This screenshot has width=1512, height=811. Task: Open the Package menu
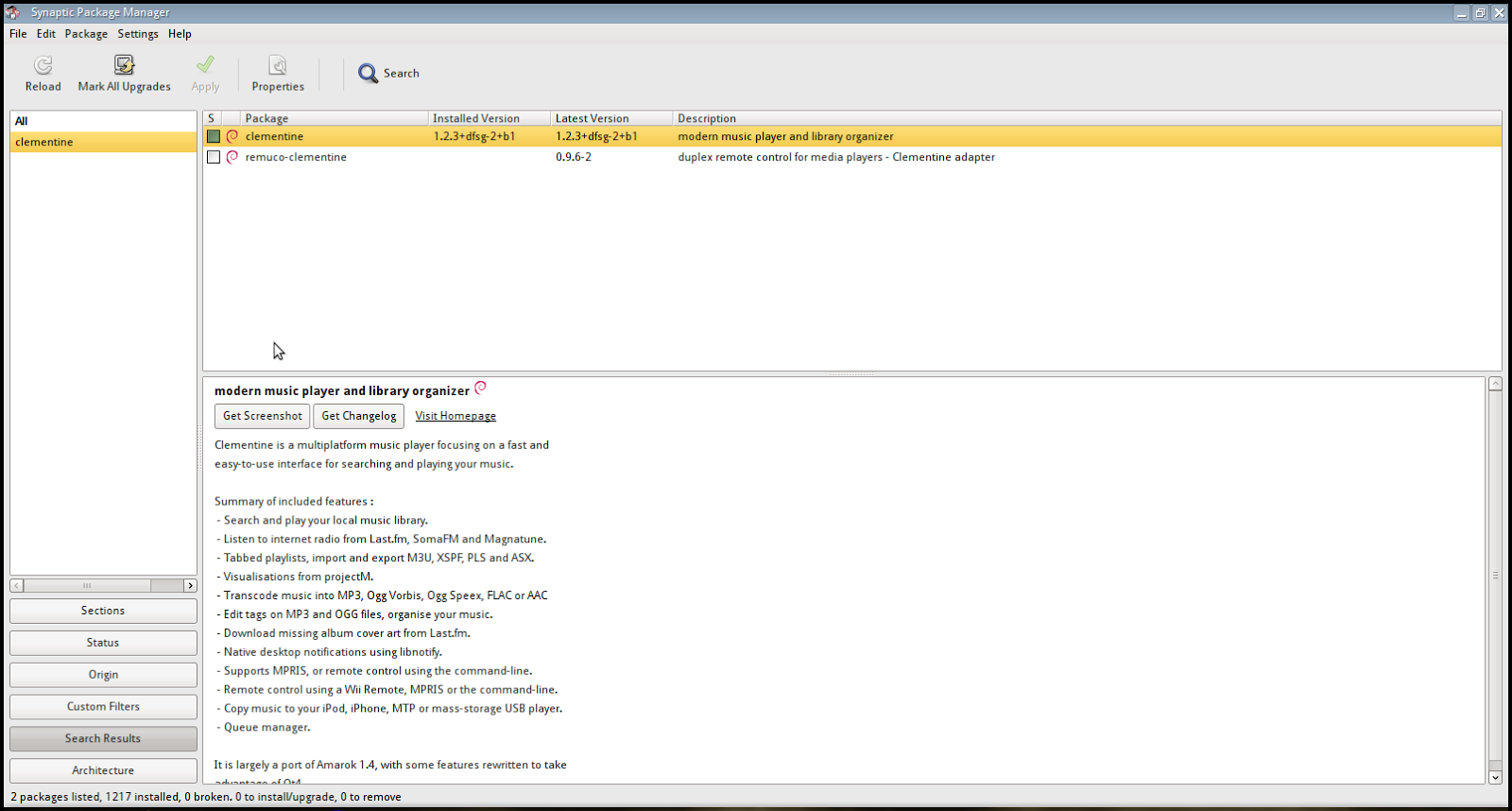(86, 33)
